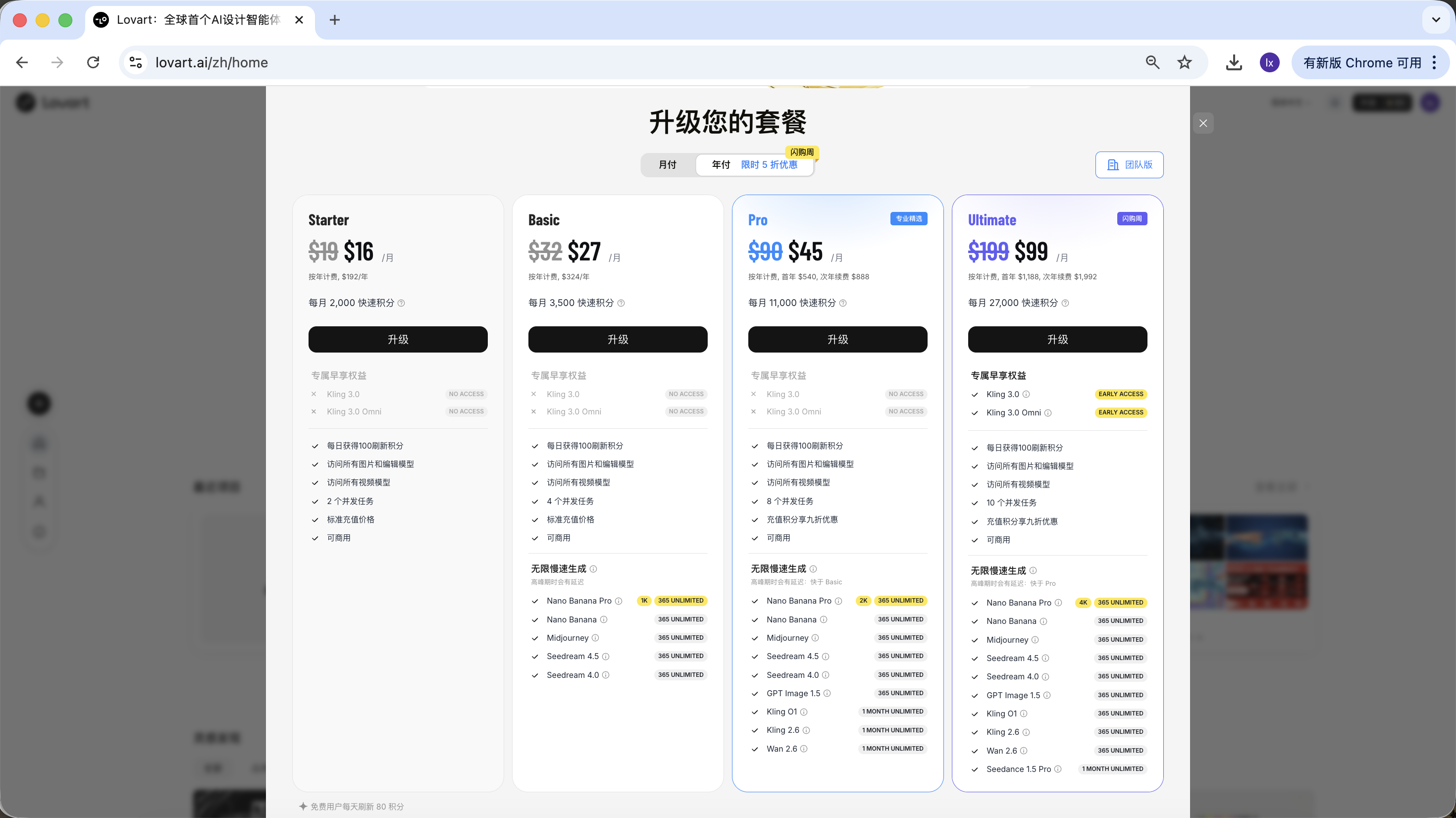Select 年付 annual billing option
This screenshot has width=1456, height=818.
click(721, 164)
